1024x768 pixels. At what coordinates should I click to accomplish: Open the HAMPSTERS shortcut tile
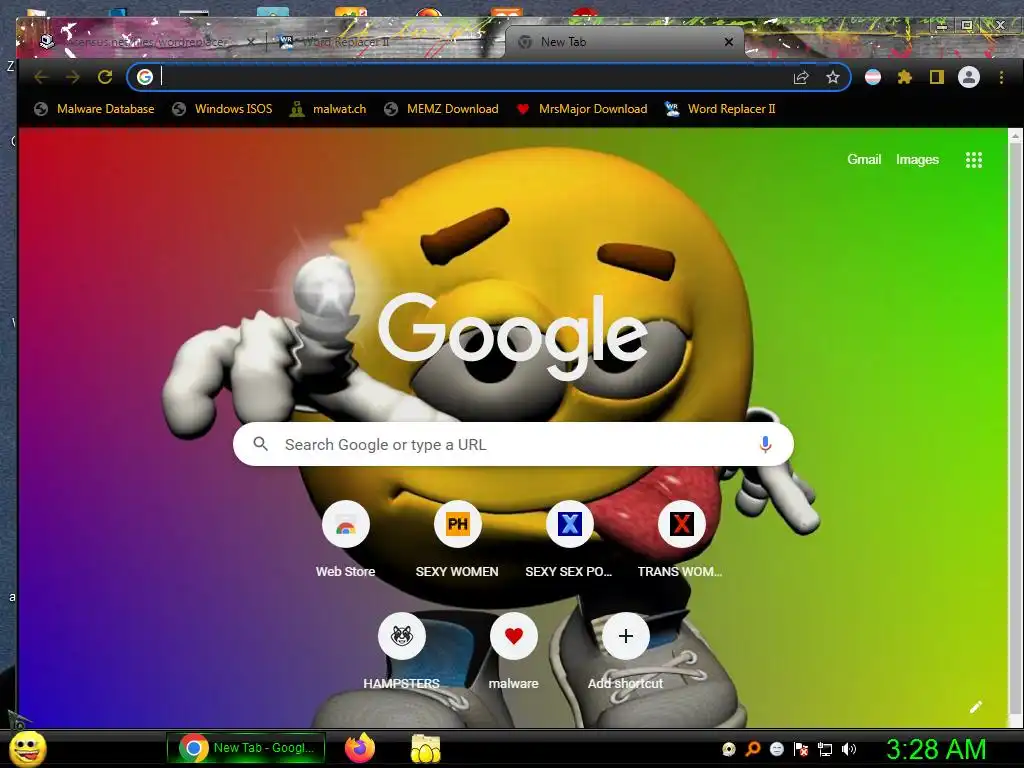pyautogui.click(x=402, y=652)
